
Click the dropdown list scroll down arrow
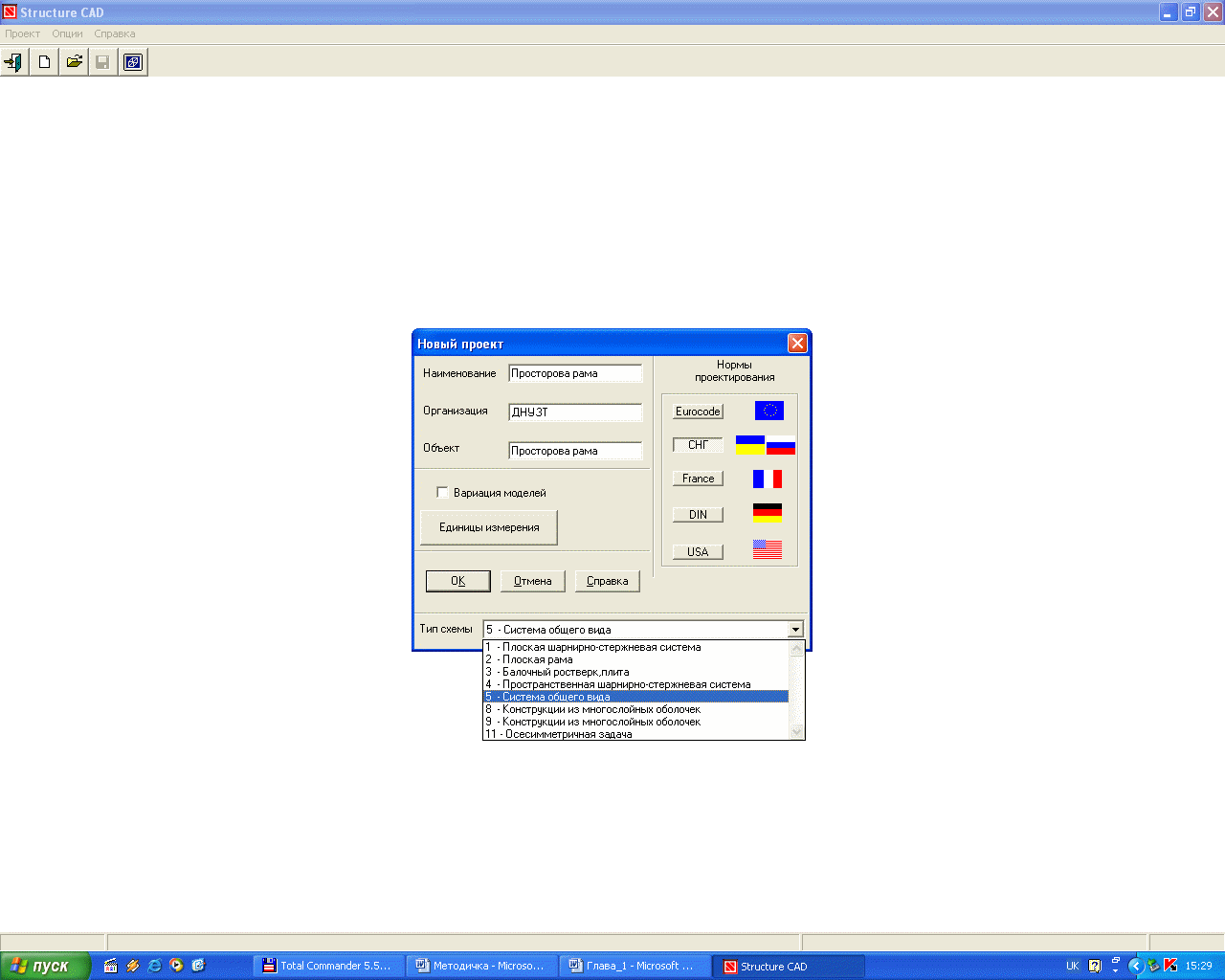(x=796, y=732)
